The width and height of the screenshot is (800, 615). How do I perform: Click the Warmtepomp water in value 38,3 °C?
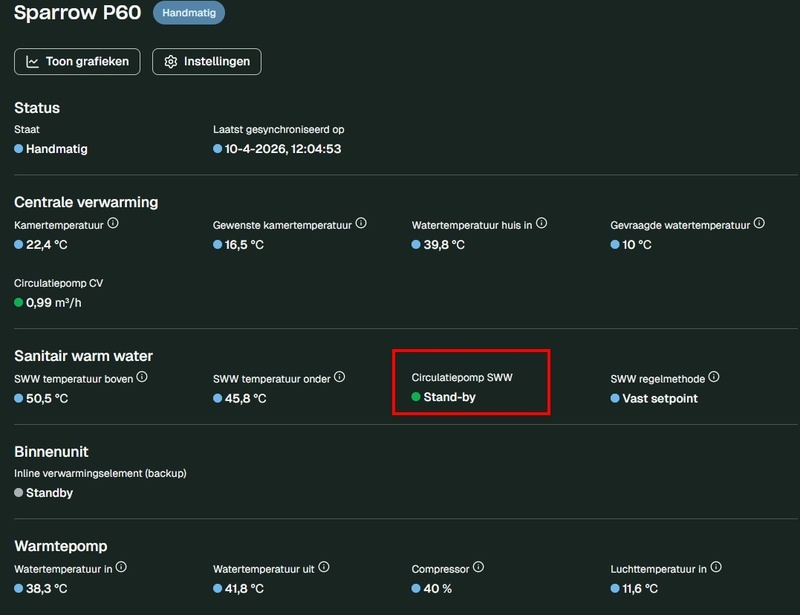46,589
